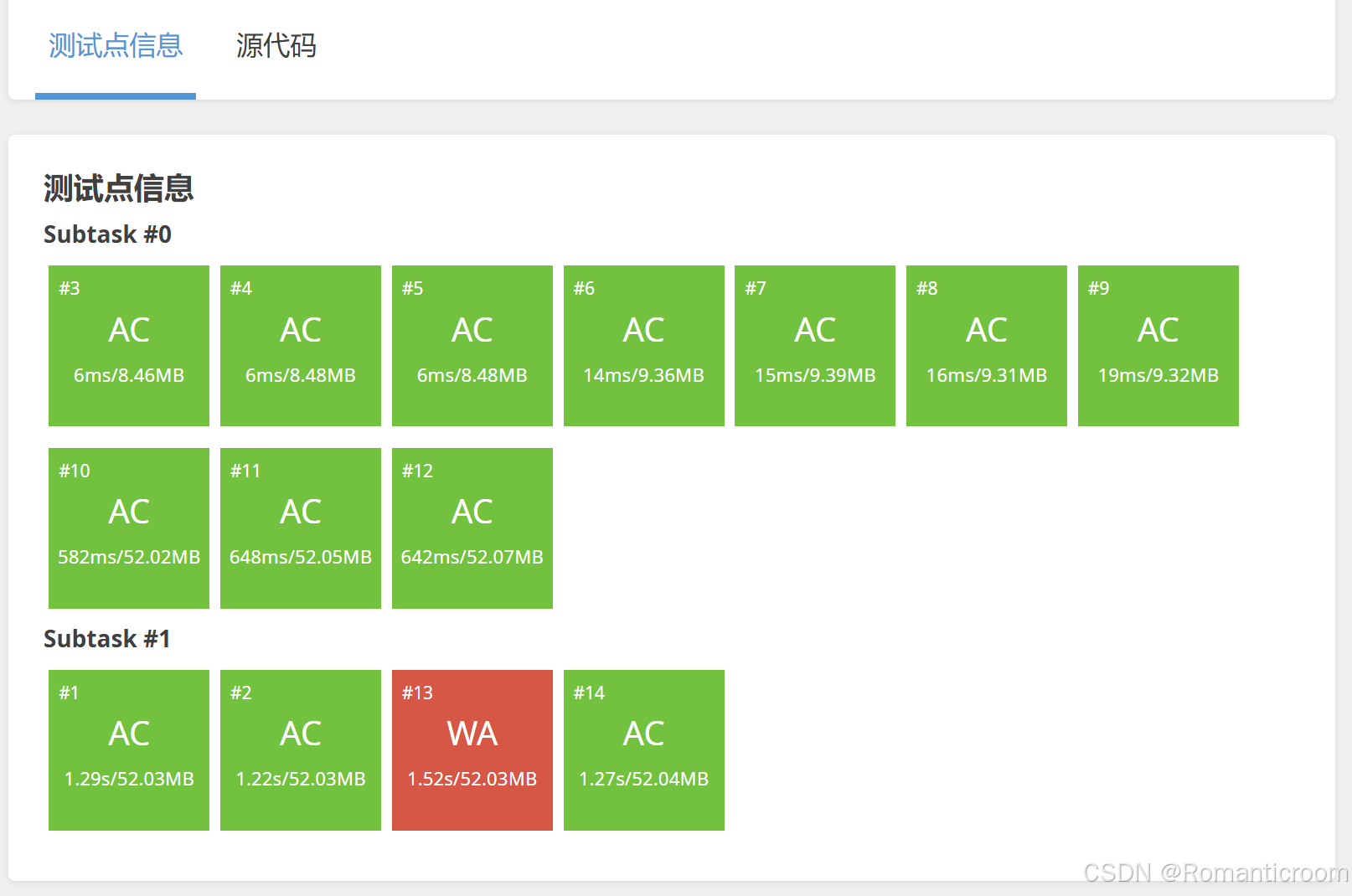Open test case #11 result tile

[300, 528]
